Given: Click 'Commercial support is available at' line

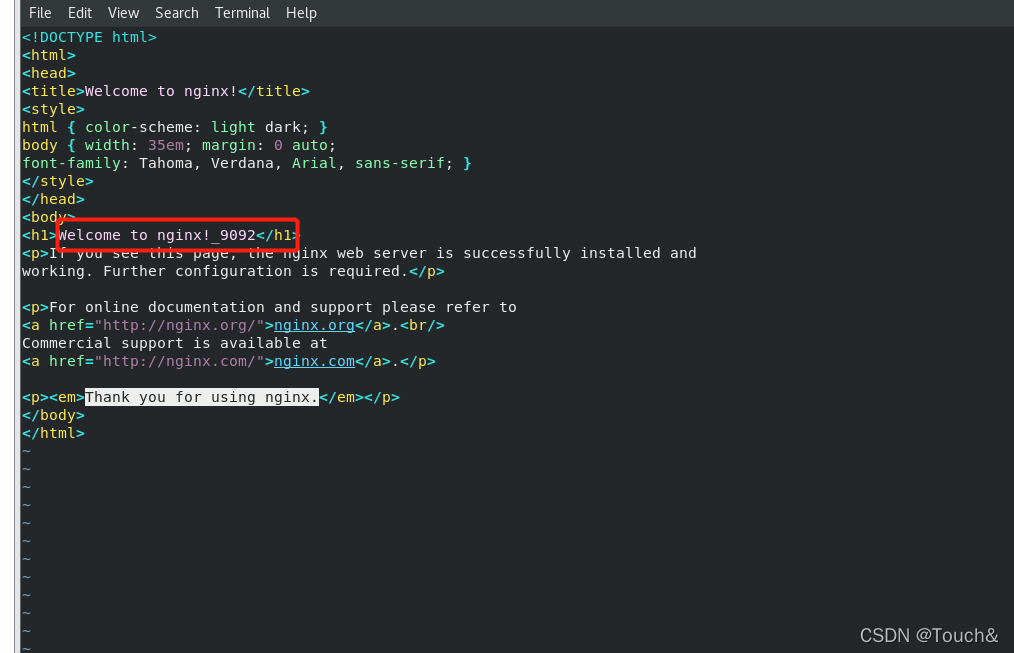Looking at the screenshot, I should tap(175, 343).
